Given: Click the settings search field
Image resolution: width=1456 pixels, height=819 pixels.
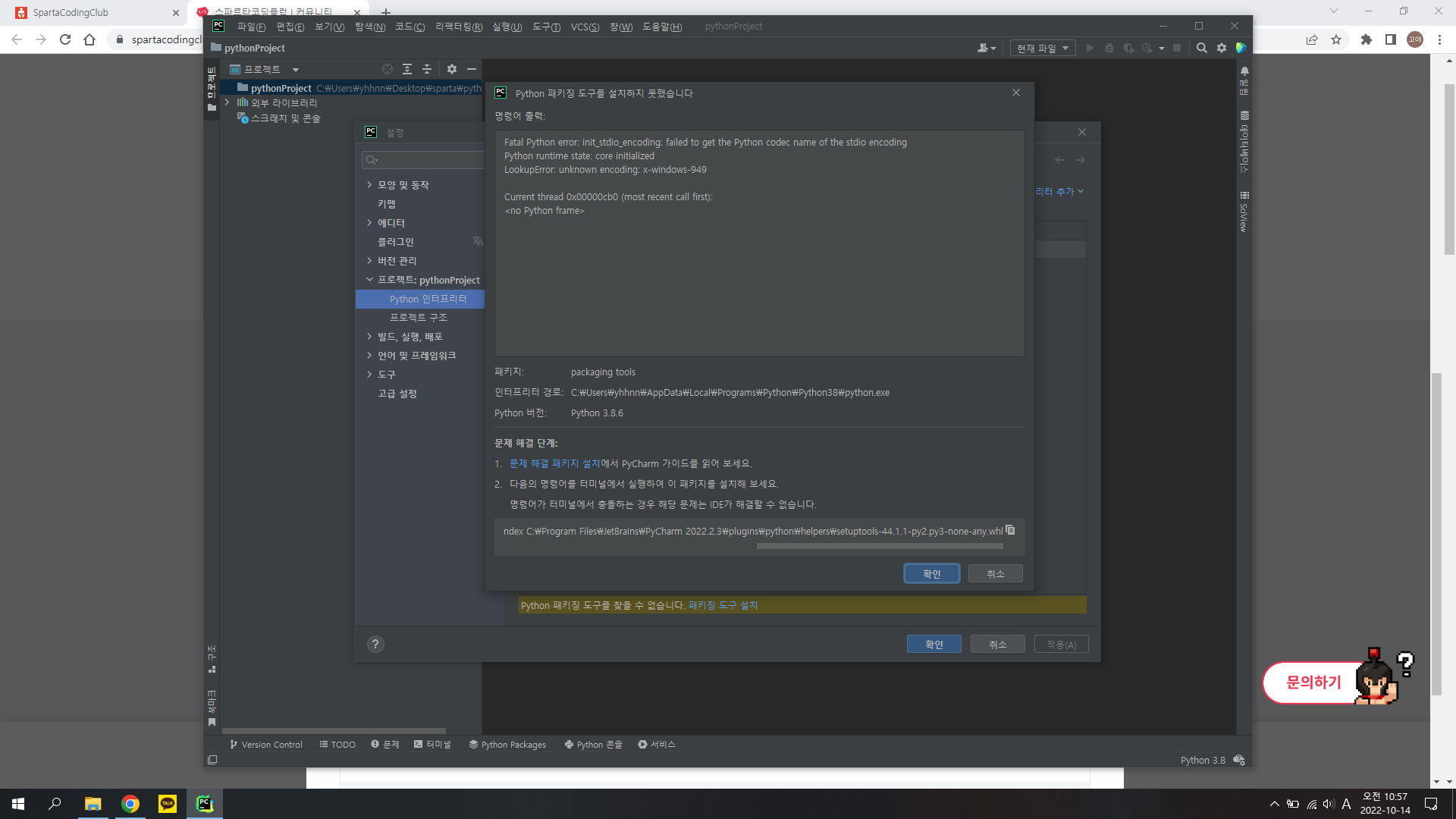Looking at the screenshot, I should coord(424,160).
